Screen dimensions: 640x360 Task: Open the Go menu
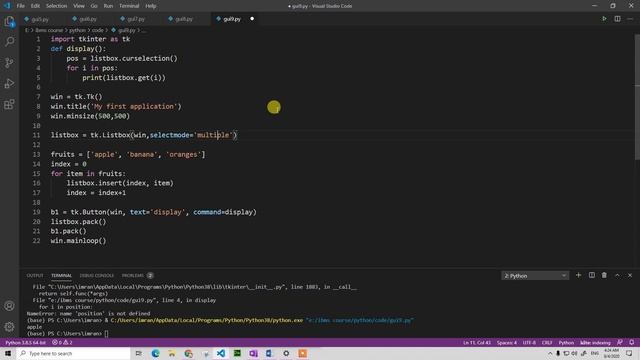[x=94, y=6]
